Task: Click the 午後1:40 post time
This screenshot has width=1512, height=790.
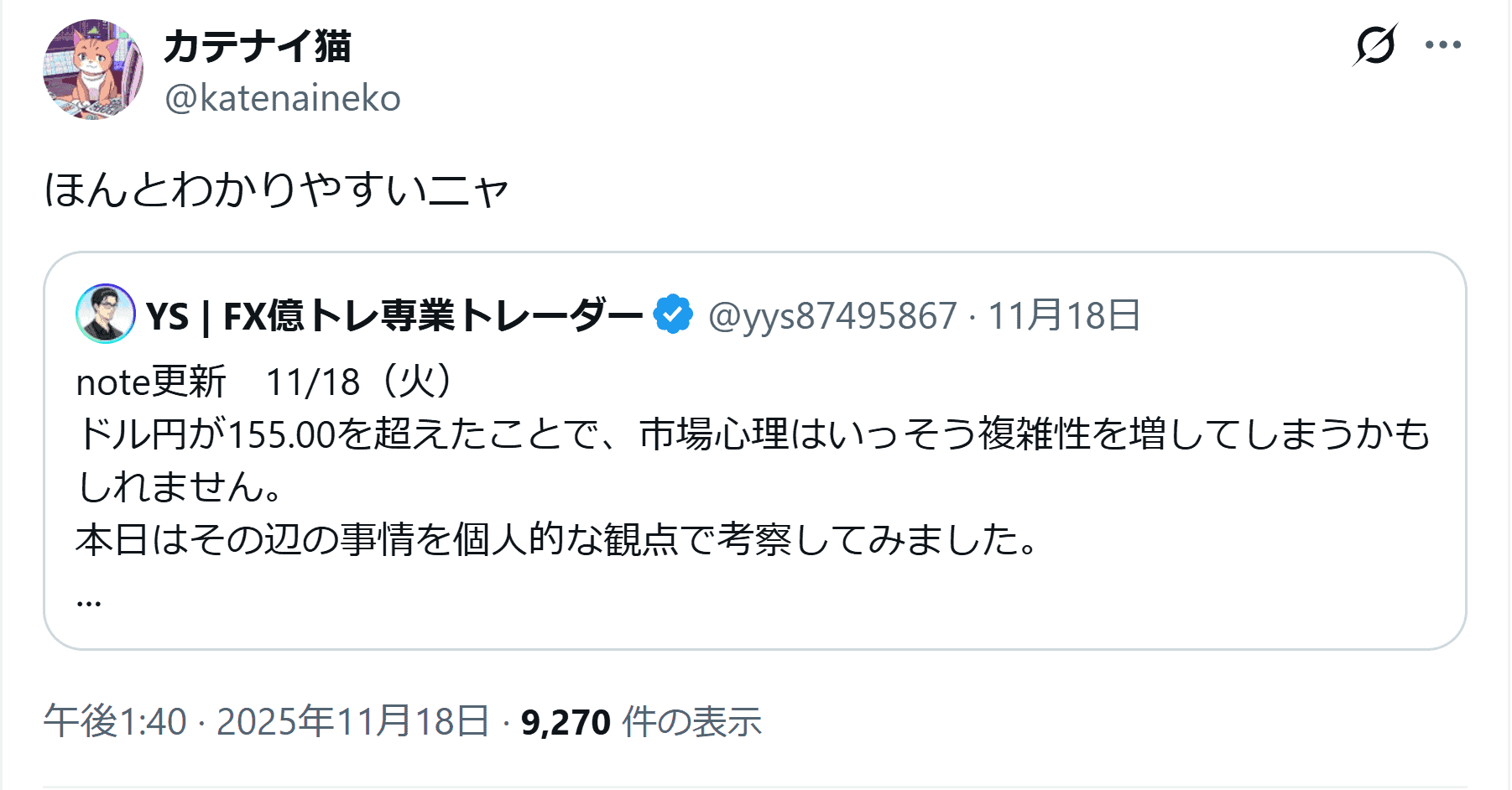Action: tap(116, 722)
